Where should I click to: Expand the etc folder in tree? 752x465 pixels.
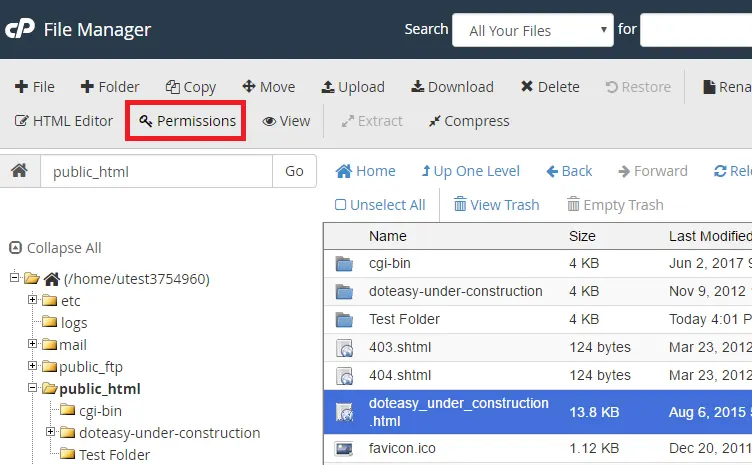click(32, 300)
